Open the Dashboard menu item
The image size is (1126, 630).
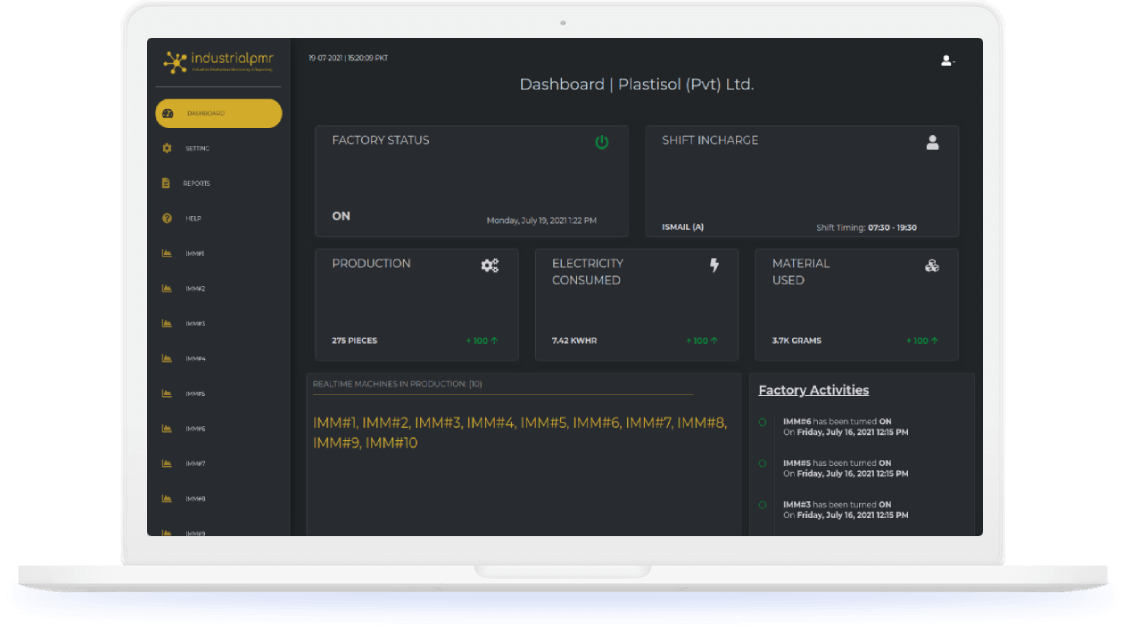tap(218, 114)
